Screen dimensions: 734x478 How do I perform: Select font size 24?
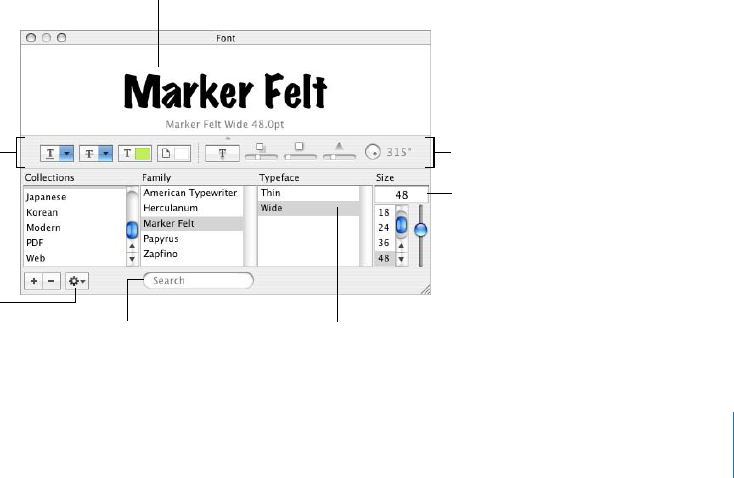click(x=384, y=228)
